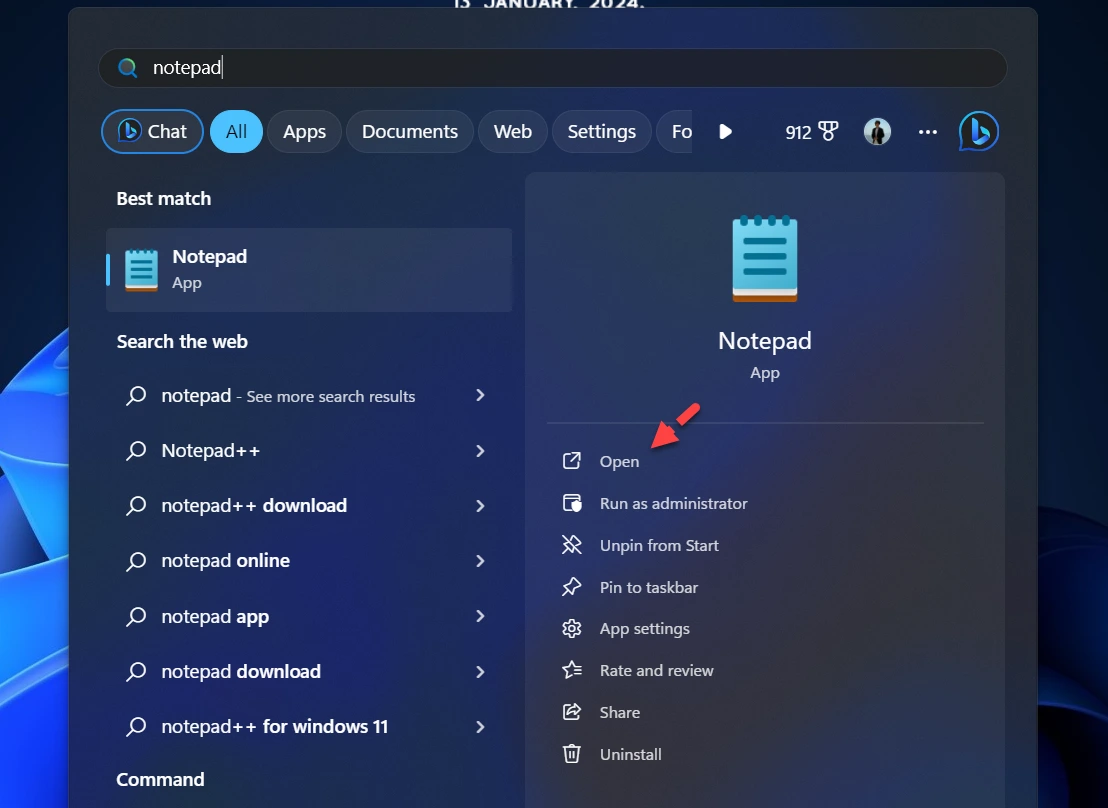Choose Rate and review
This screenshot has width=1108, height=808.
pos(656,670)
